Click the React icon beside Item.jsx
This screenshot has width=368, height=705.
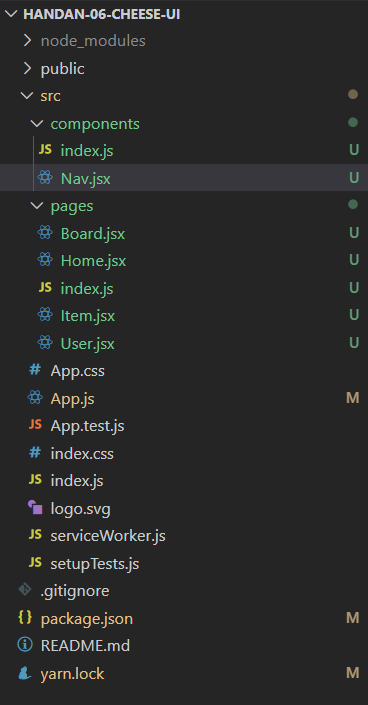pyautogui.click(x=45, y=315)
